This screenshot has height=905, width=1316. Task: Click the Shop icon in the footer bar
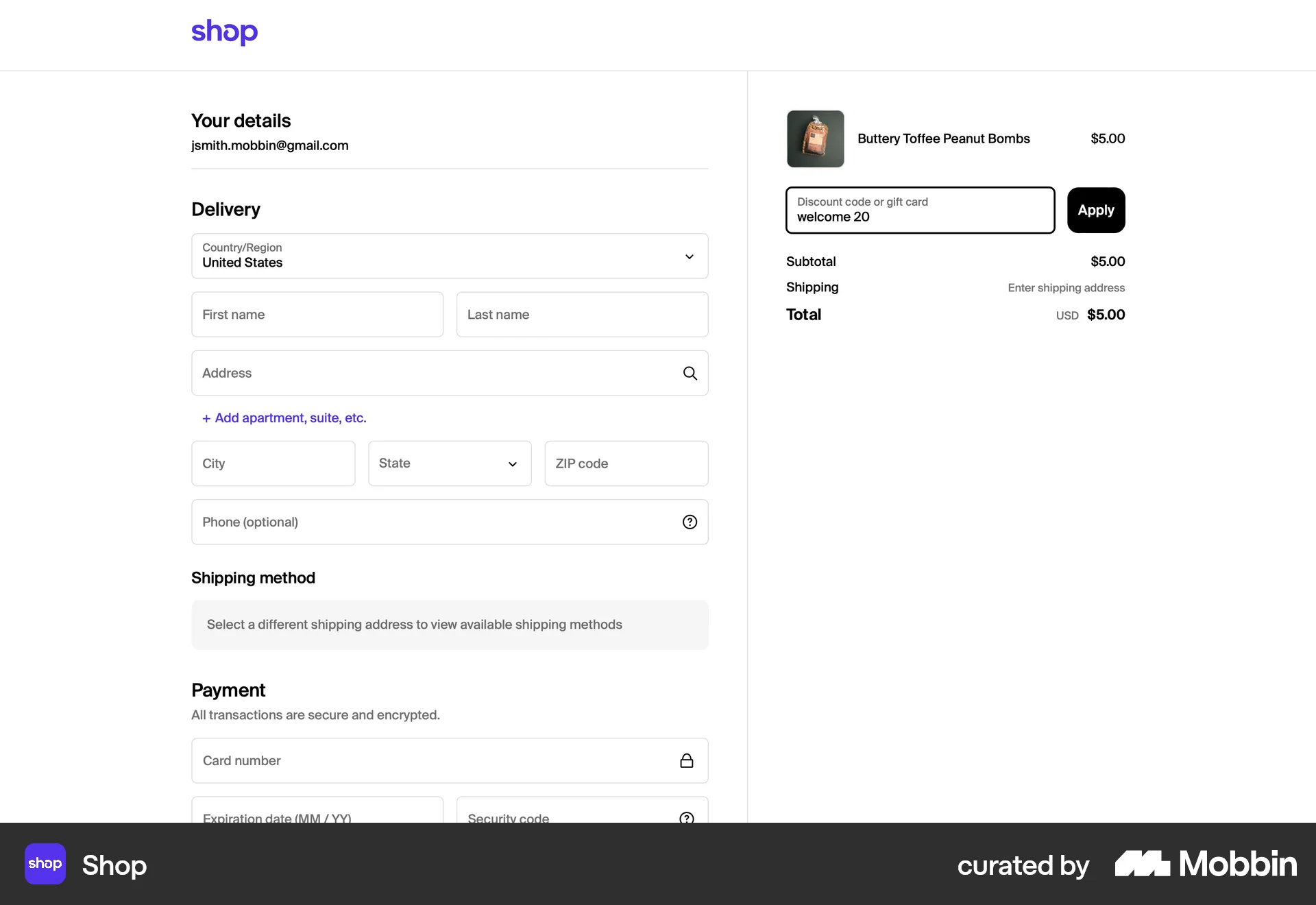(x=45, y=864)
